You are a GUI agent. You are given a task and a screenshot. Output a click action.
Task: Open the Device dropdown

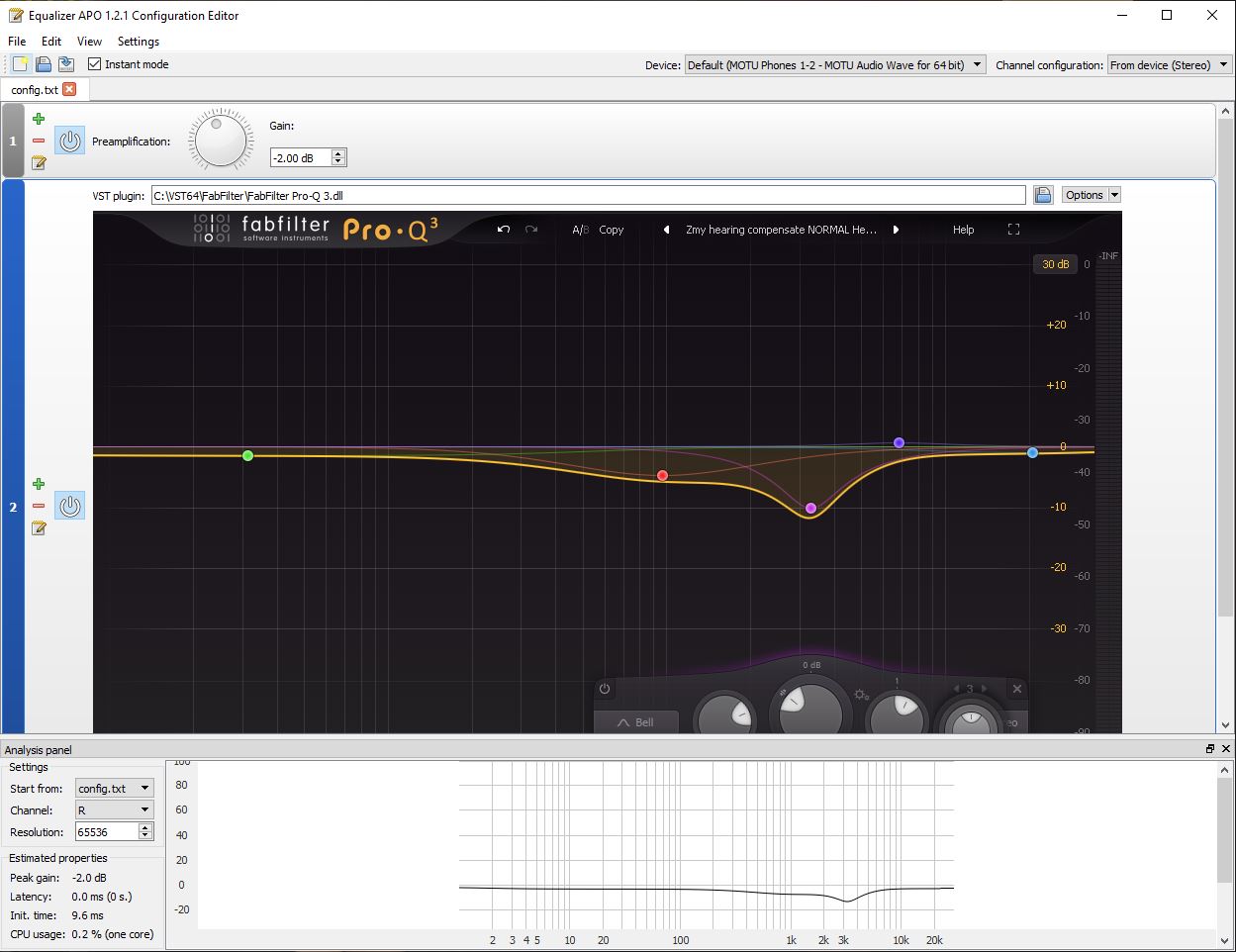coord(835,65)
